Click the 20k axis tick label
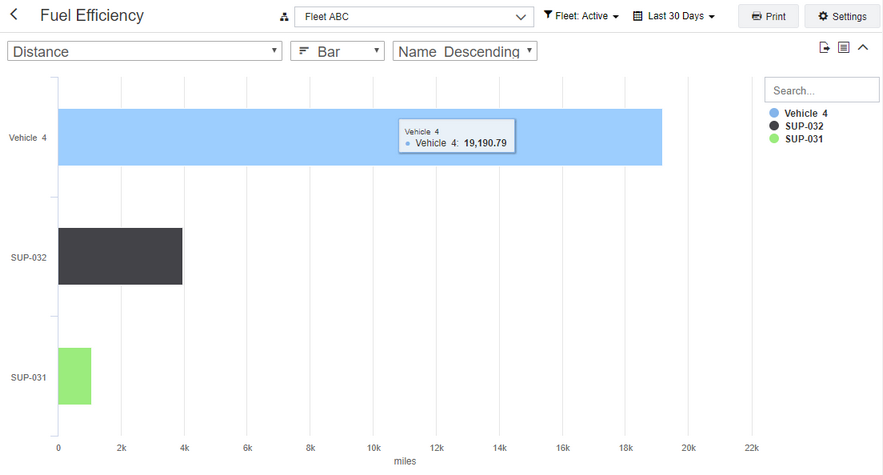This screenshot has width=883, height=475. tap(689, 448)
